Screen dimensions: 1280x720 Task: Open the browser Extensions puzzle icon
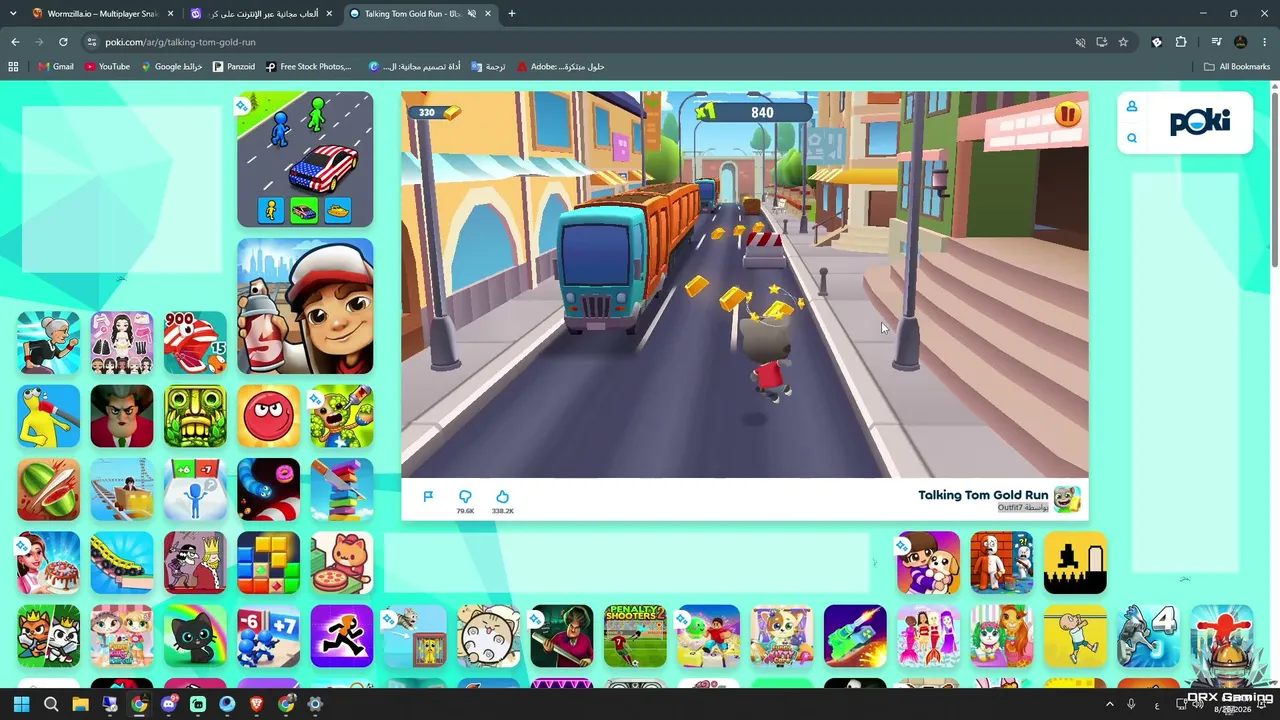pos(1181,42)
